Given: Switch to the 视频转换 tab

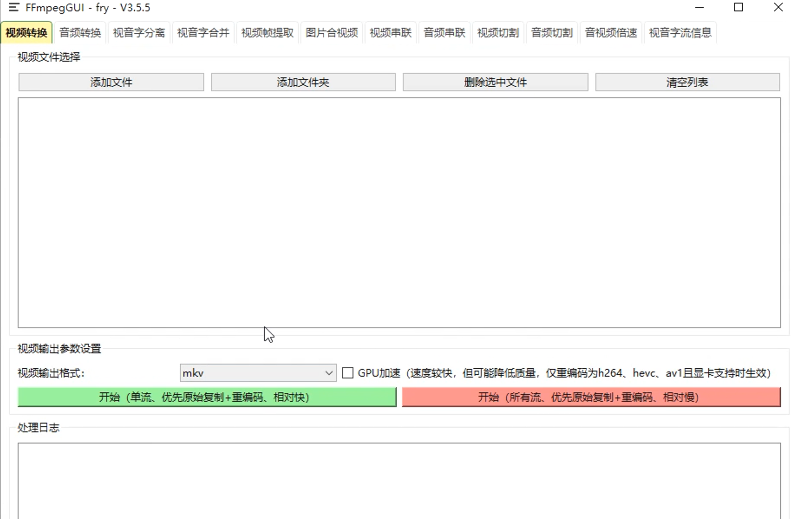Looking at the screenshot, I should [x=26, y=33].
